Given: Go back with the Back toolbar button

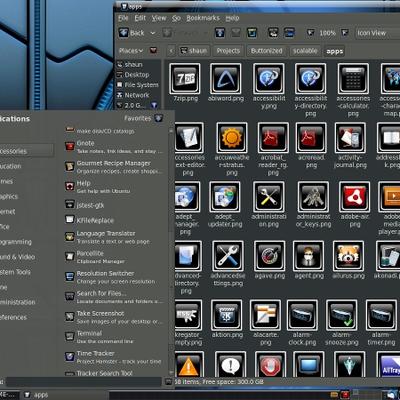Looking at the screenshot, I should [132, 33].
